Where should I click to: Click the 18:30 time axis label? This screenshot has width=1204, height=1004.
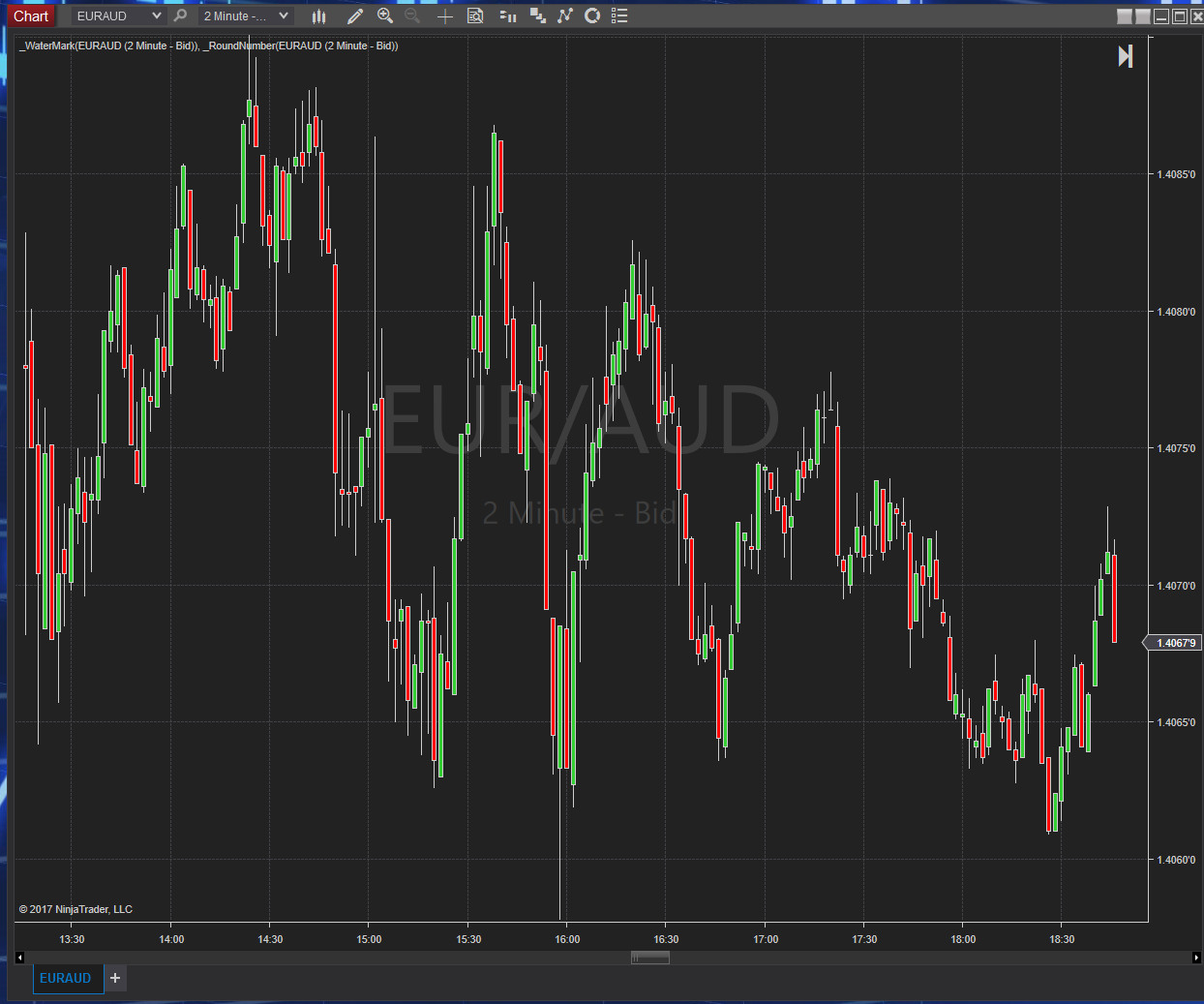coord(1062,939)
